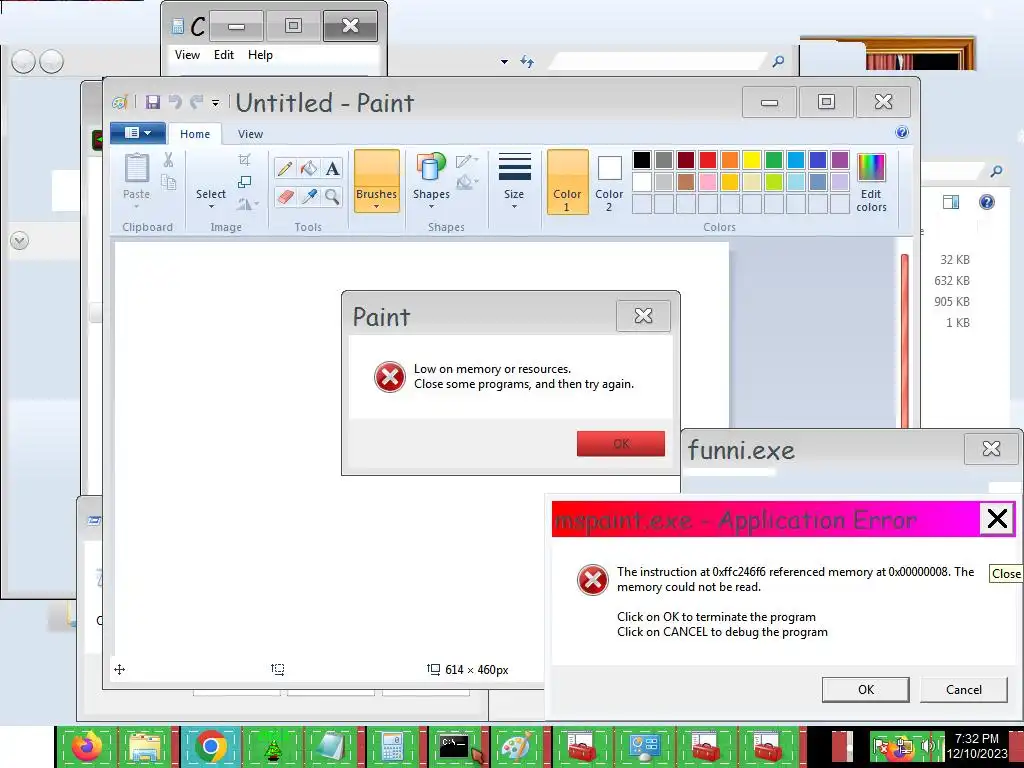Click the Undo arrow in Paint title bar

coord(175,102)
